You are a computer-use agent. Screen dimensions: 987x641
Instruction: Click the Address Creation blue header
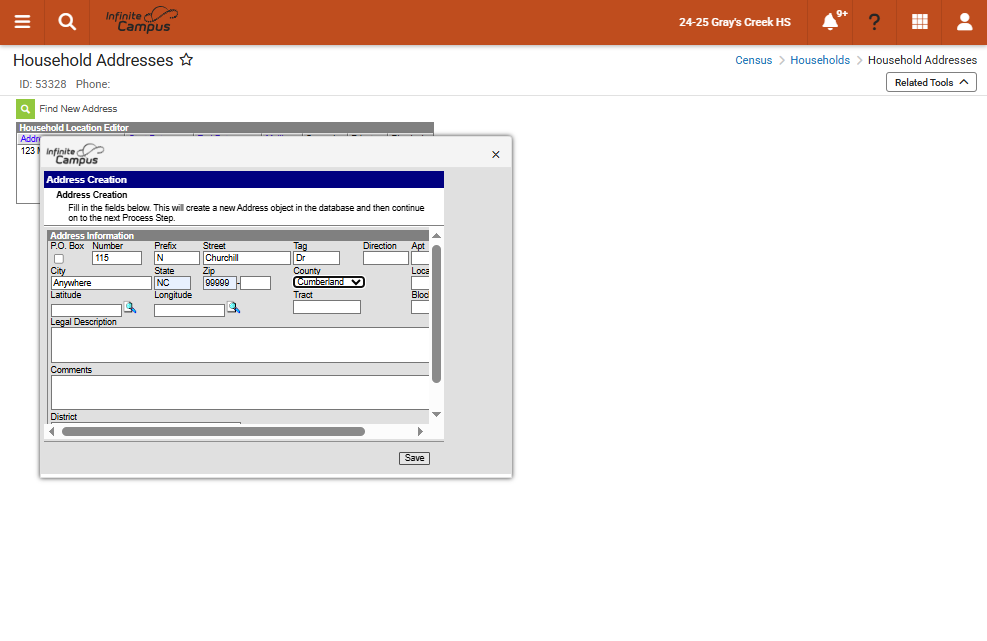(244, 179)
